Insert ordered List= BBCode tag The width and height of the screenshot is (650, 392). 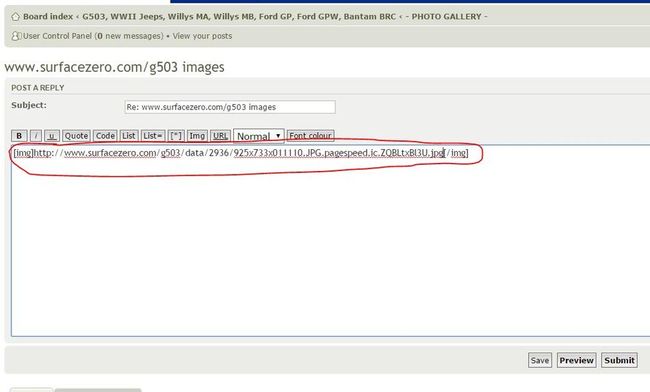[153, 136]
